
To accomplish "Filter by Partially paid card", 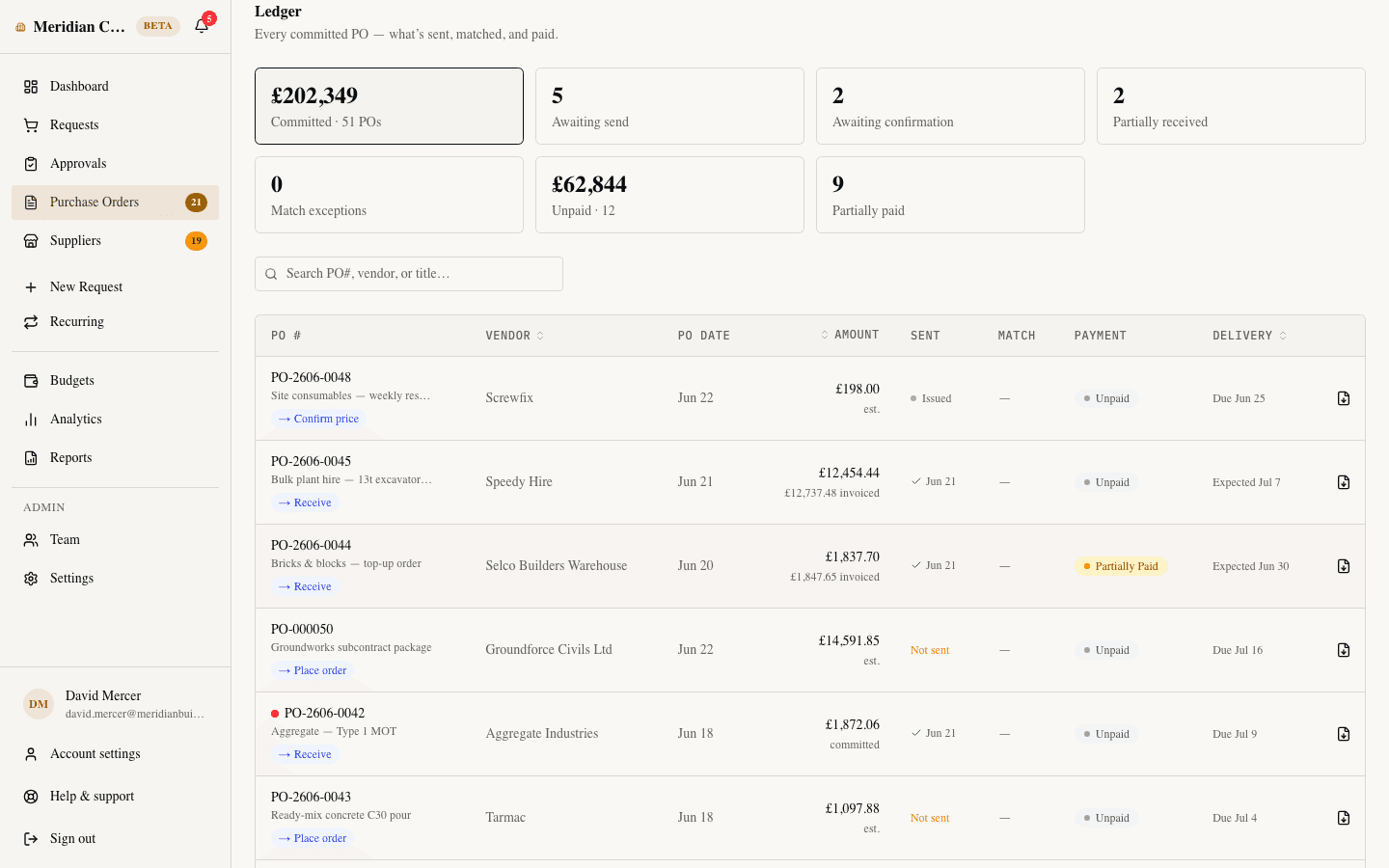I will pyautogui.click(x=950, y=195).
